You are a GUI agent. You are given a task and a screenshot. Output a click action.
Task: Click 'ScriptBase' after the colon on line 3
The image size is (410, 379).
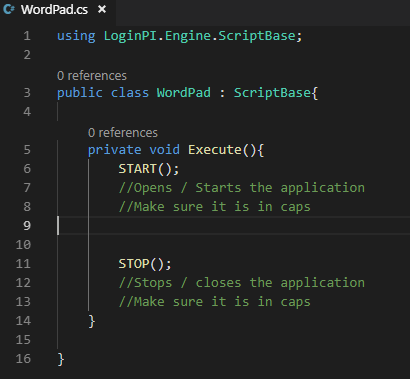pyautogui.click(x=272, y=93)
